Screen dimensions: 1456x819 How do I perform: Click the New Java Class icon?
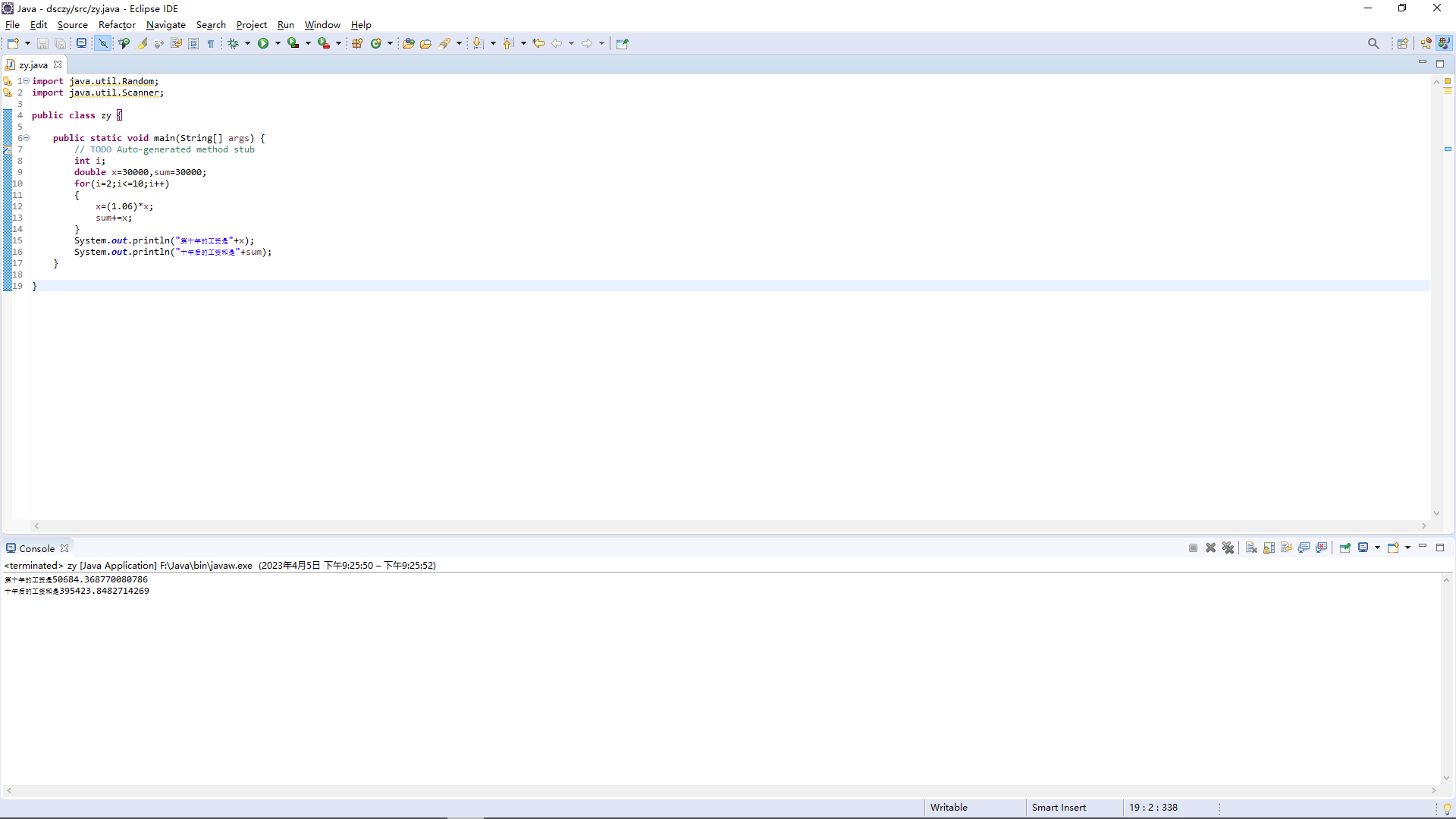tap(375, 43)
